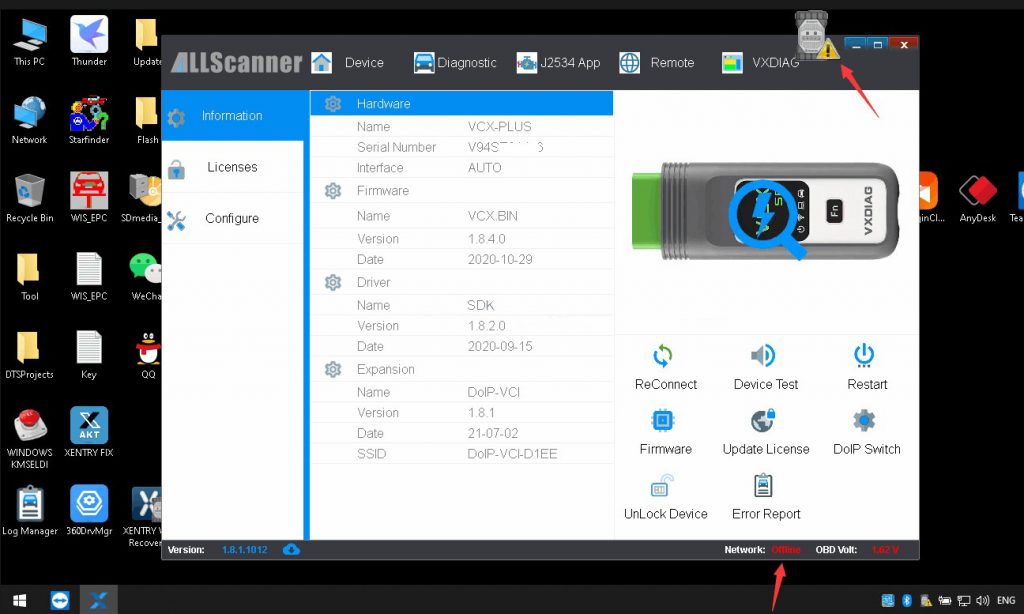Open the QQ penguin icon
Image resolution: width=1024 pixels, height=614 pixels.
(148, 355)
